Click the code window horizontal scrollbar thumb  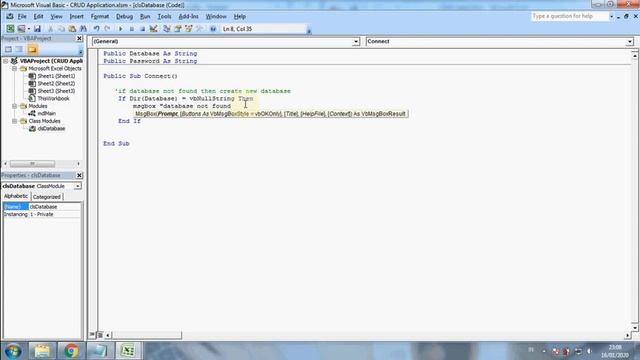tap(147, 335)
